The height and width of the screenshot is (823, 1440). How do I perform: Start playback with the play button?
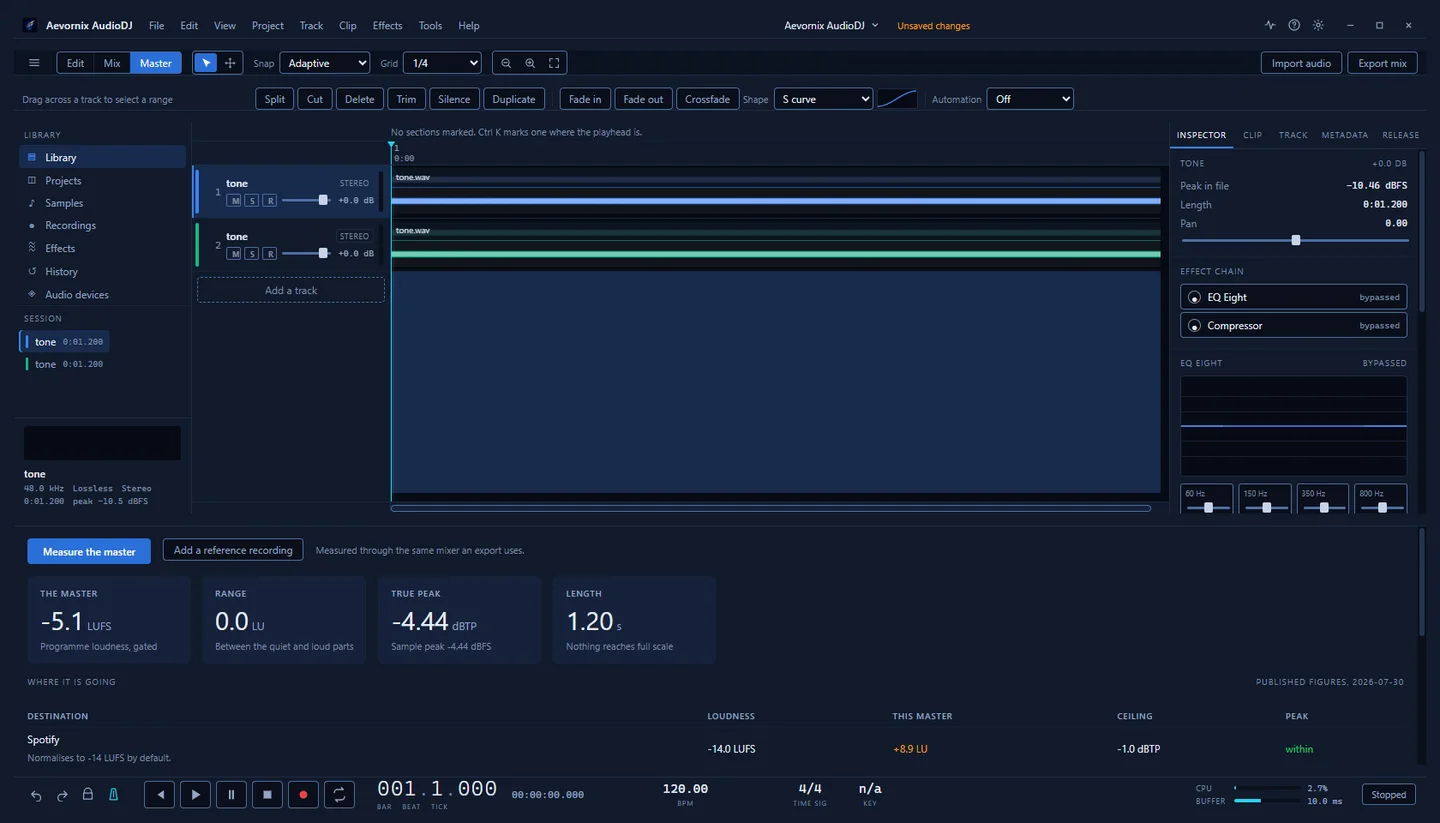coord(195,795)
